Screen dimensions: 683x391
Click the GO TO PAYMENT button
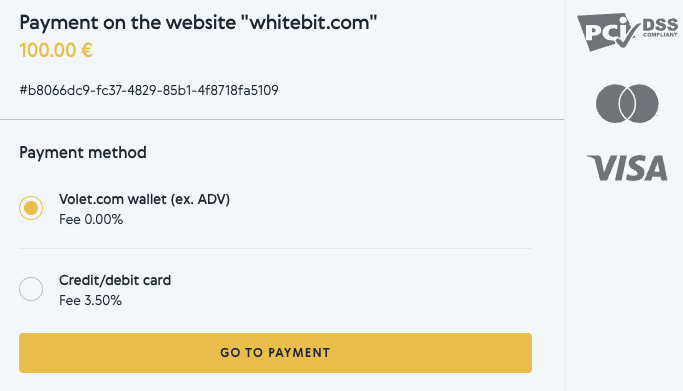pyautogui.click(x=275, y=353)
